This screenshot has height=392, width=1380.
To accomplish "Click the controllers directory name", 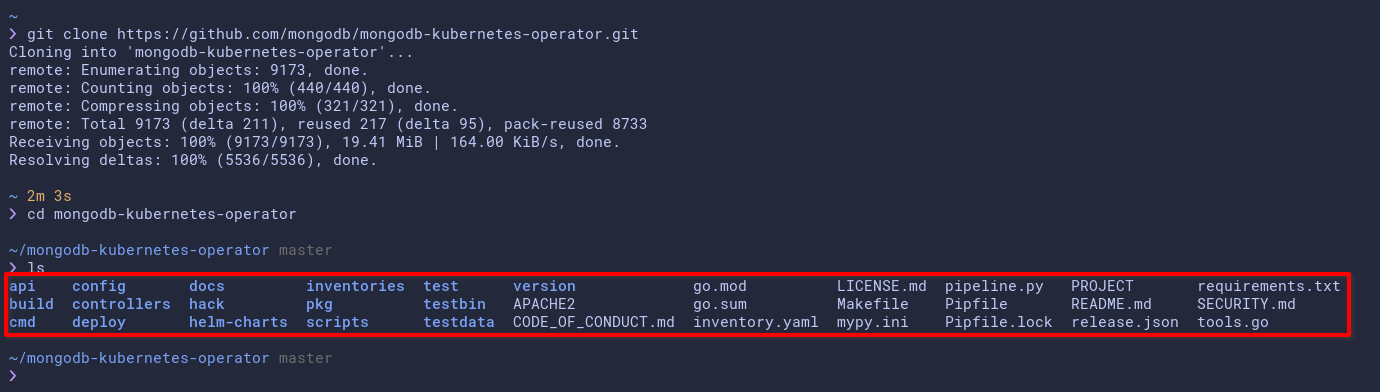I will coord(121,304).
